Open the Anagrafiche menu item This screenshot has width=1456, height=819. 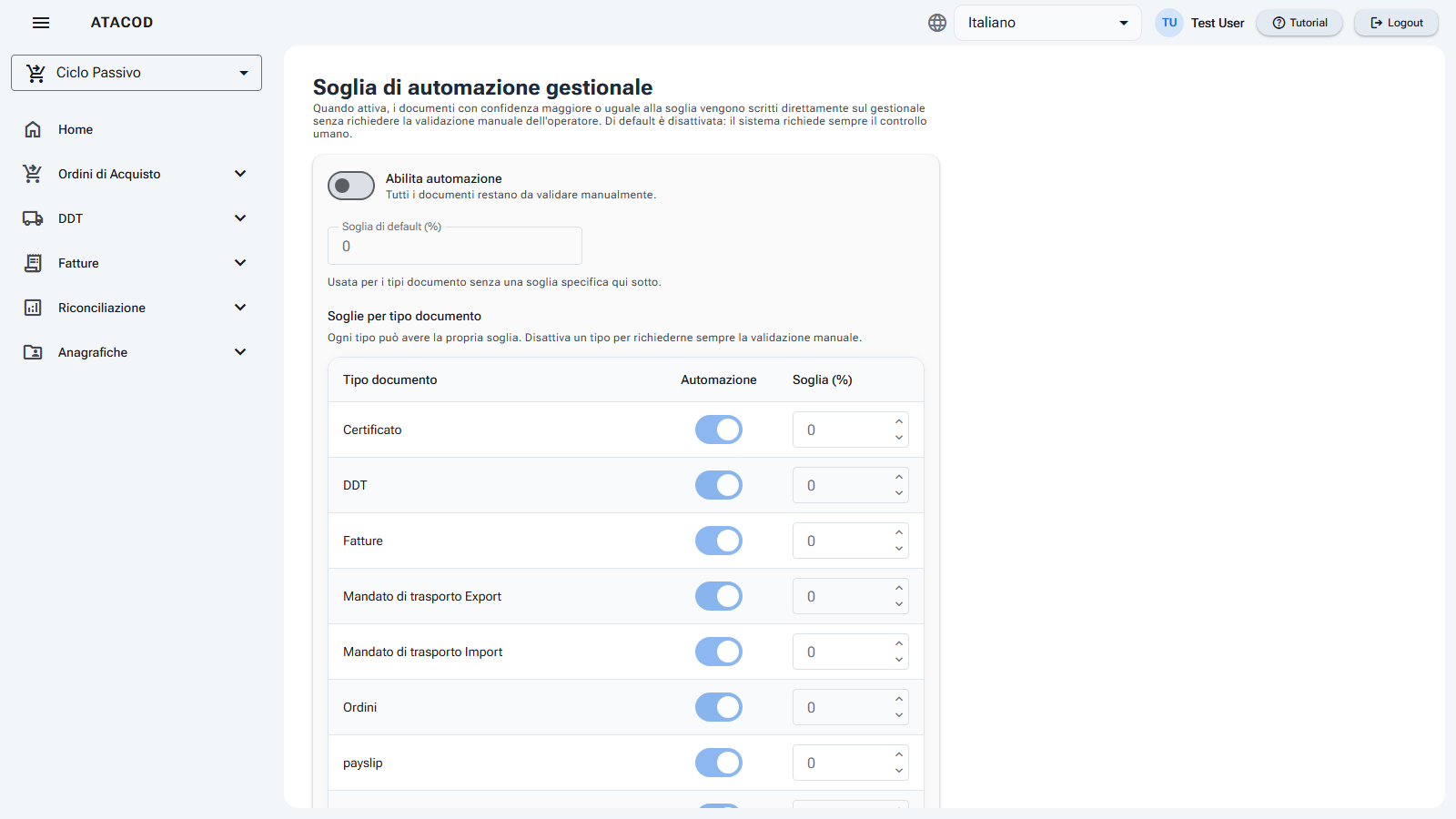click(136, 352)
